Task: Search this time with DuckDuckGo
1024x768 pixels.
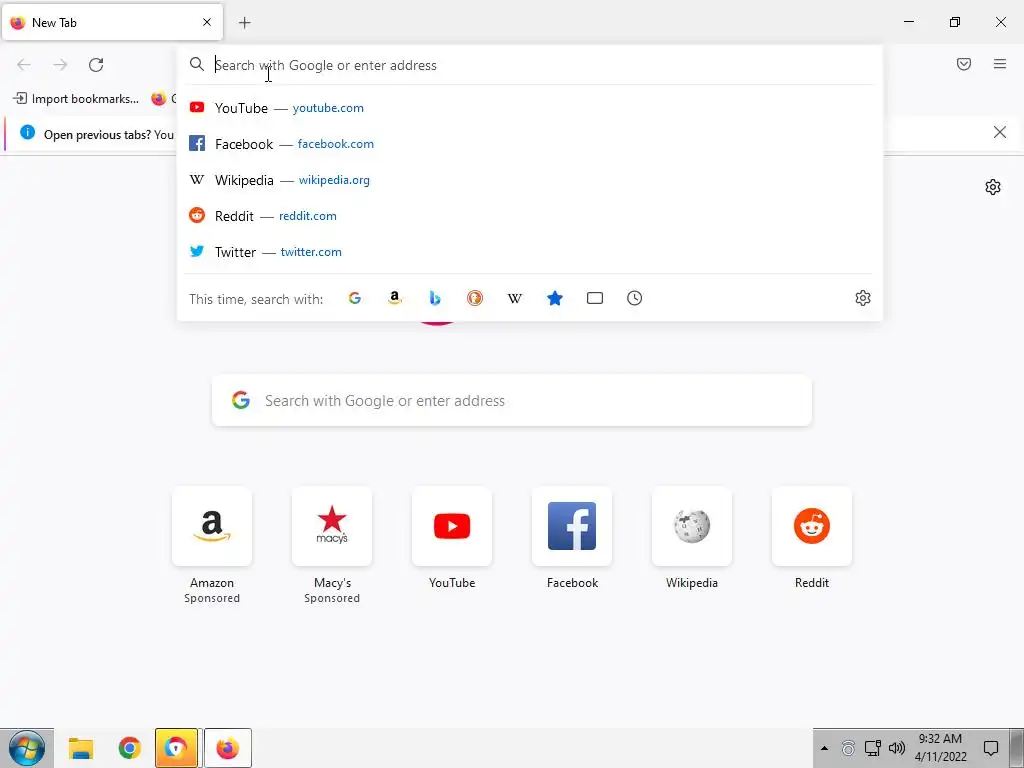Action: [x=475, y=298]
